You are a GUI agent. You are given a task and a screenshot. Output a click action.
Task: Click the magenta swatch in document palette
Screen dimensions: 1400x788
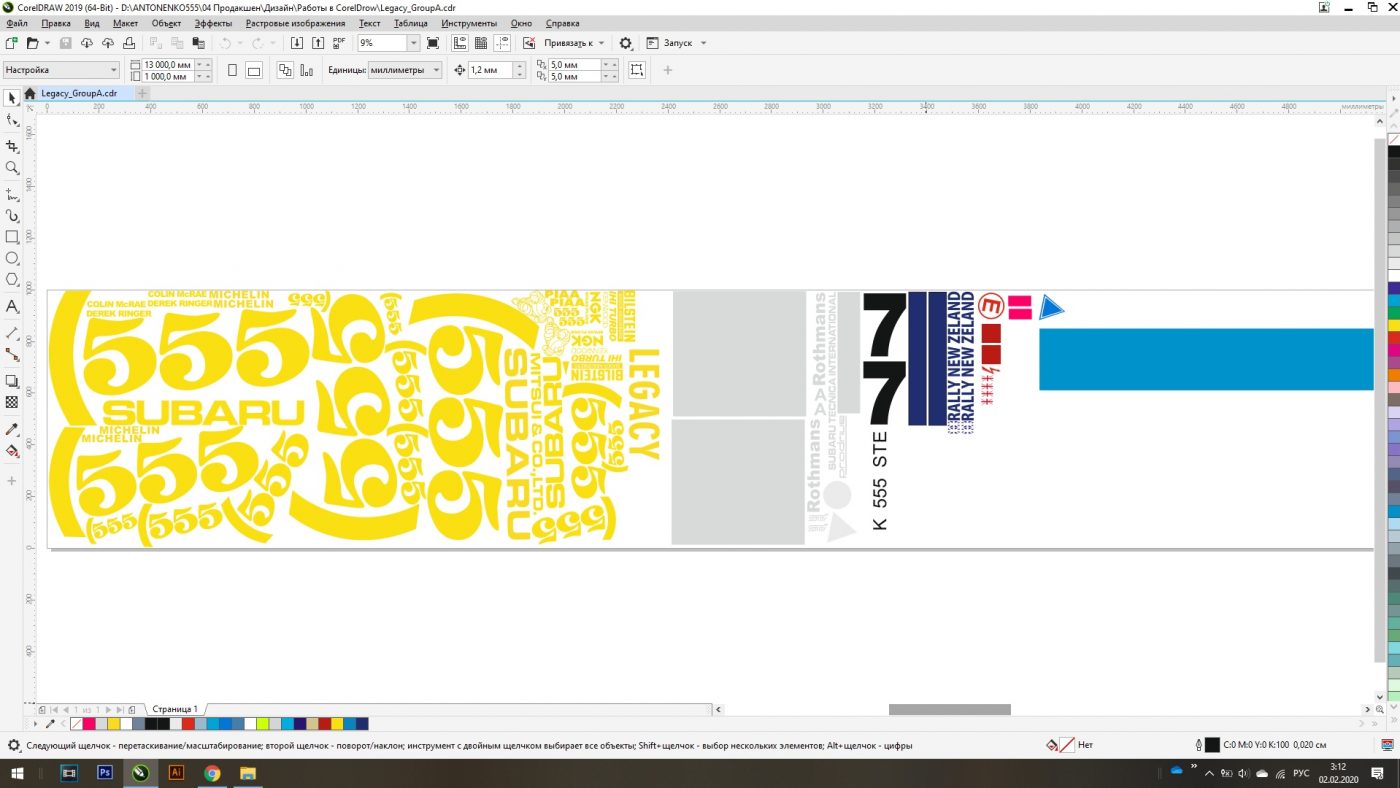point(88,723)
